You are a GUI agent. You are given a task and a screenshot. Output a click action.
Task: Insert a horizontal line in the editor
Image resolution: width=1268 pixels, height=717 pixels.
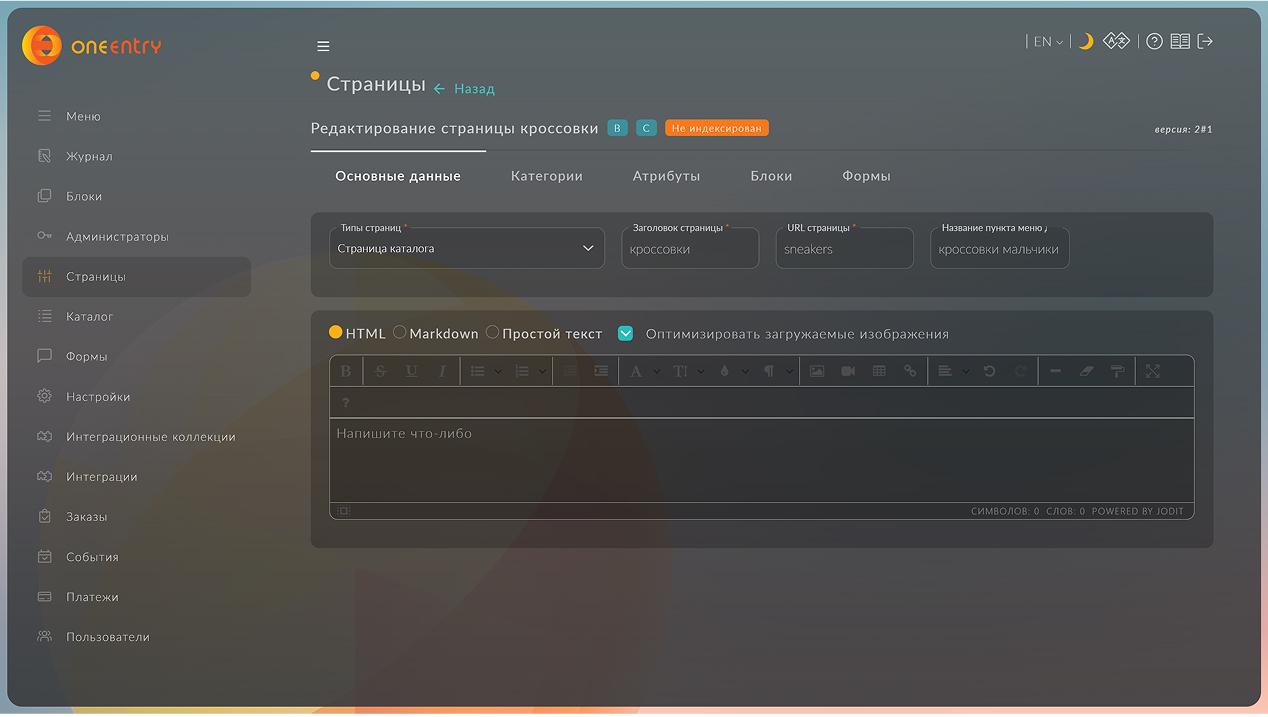coord(1055,371)
